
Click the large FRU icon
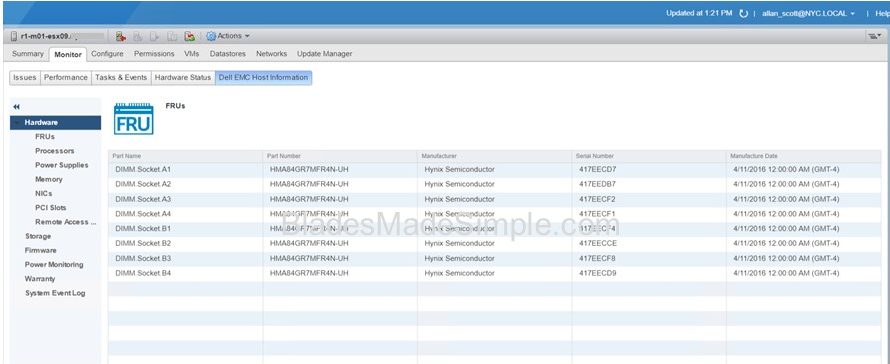(133, 119)
